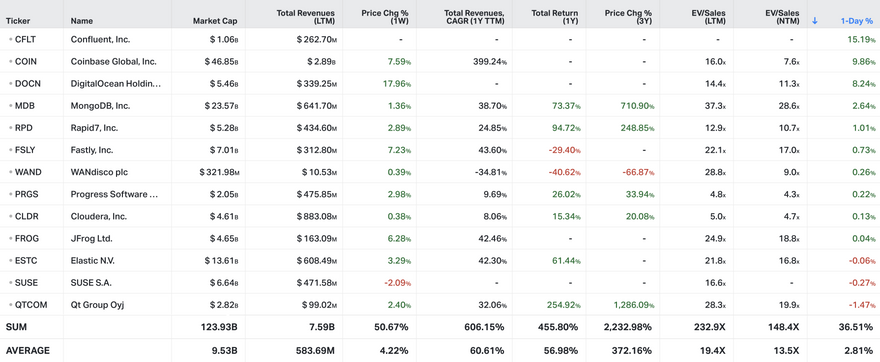Click the bullet dot beside QTCOM
This screenshot has width=880, height=362.
coord(11,305)
